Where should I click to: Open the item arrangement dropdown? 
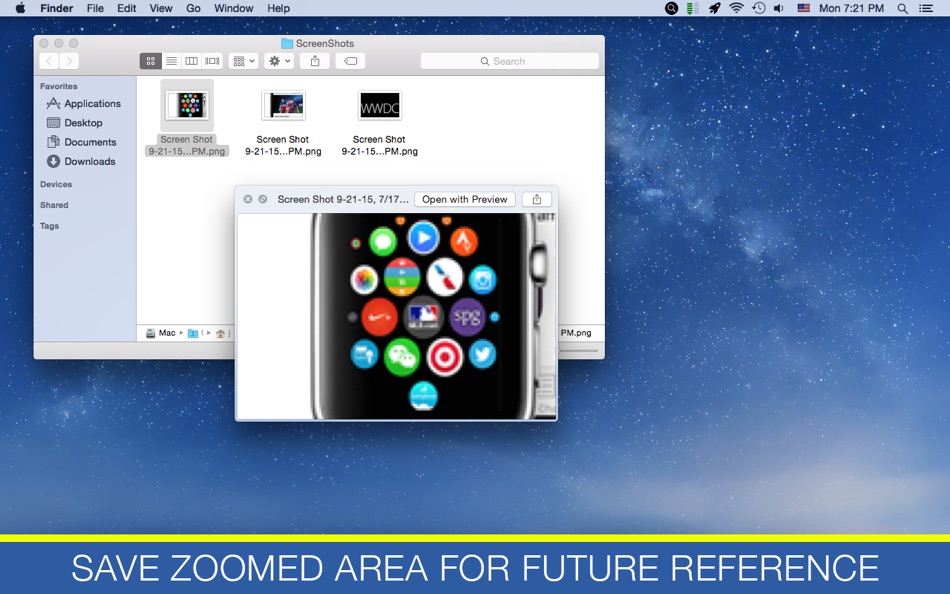coord(244,61)
